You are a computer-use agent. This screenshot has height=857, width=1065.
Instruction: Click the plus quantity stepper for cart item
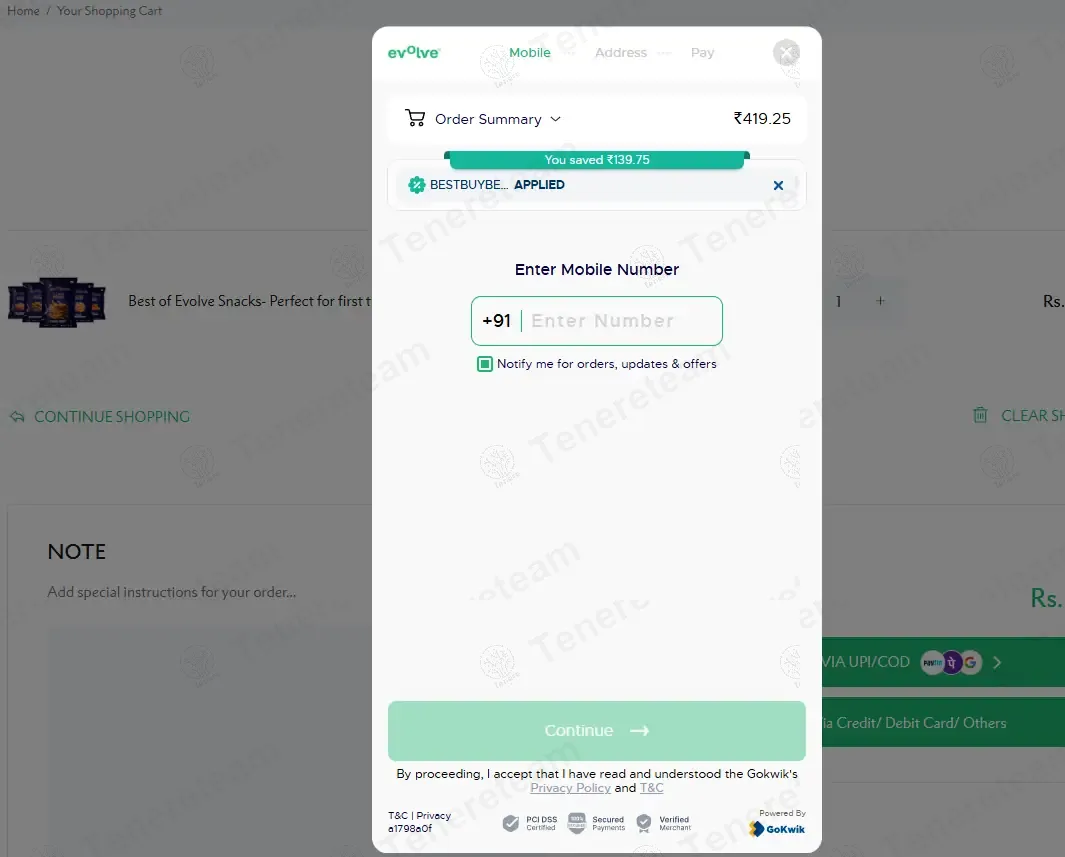(880, 301)
